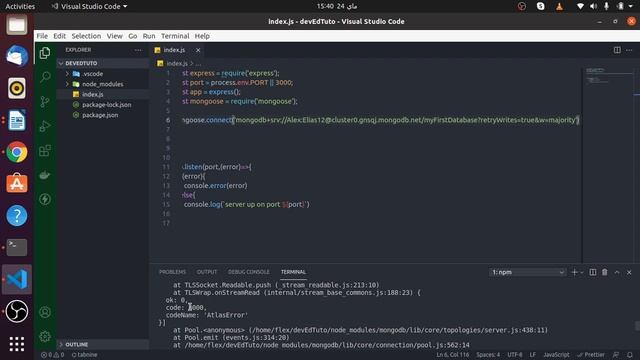Screen dimensions: 640x360
Task: Close the index.js editor tab
Action: coord(198,50)
